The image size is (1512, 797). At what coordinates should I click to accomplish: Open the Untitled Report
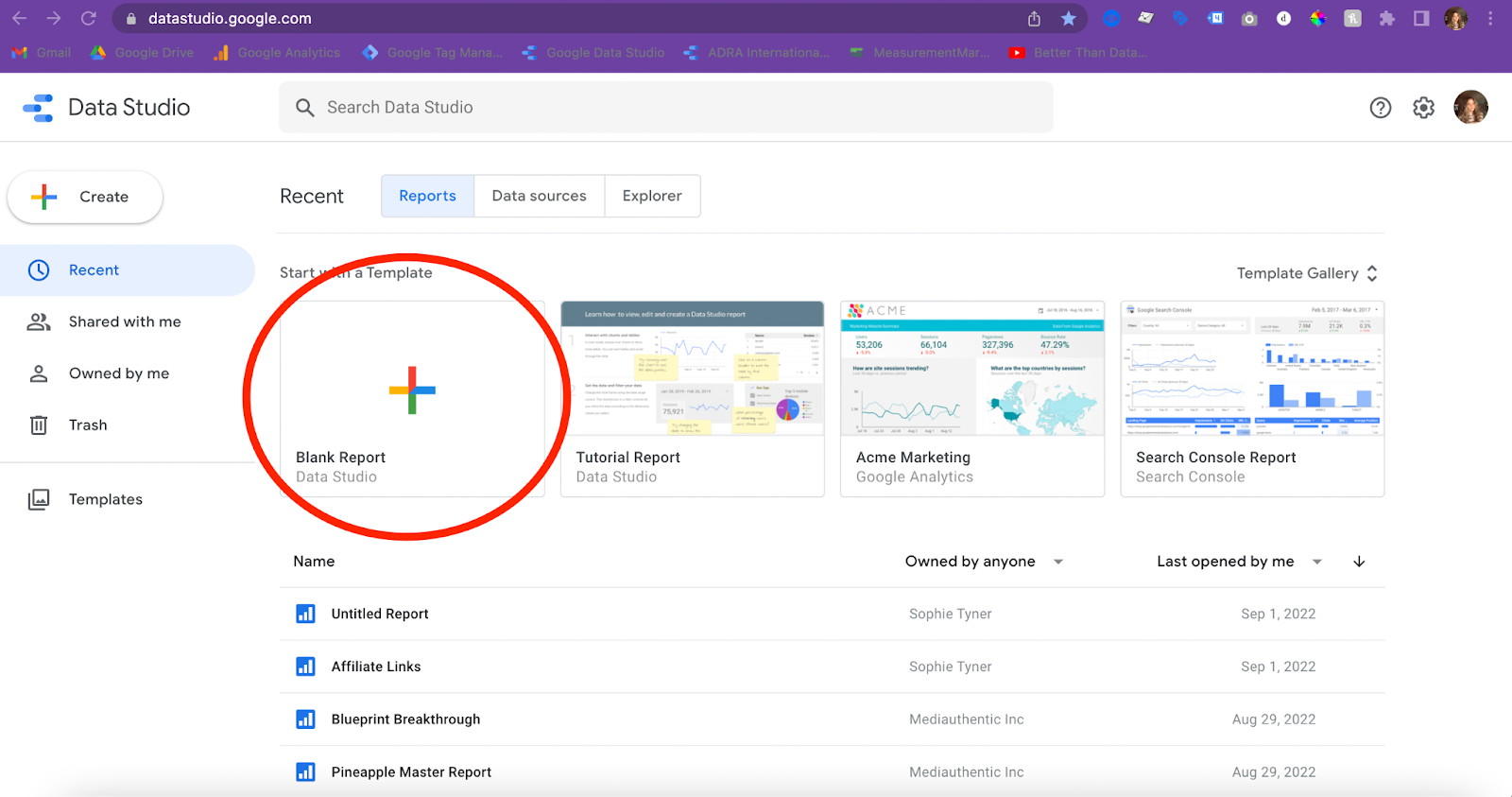(x=380, y=614)
